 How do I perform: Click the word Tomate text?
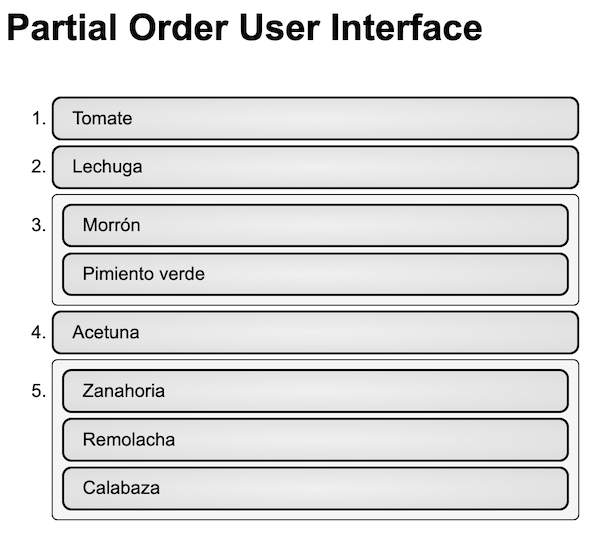pyautogui.click(x=102, y=118)
